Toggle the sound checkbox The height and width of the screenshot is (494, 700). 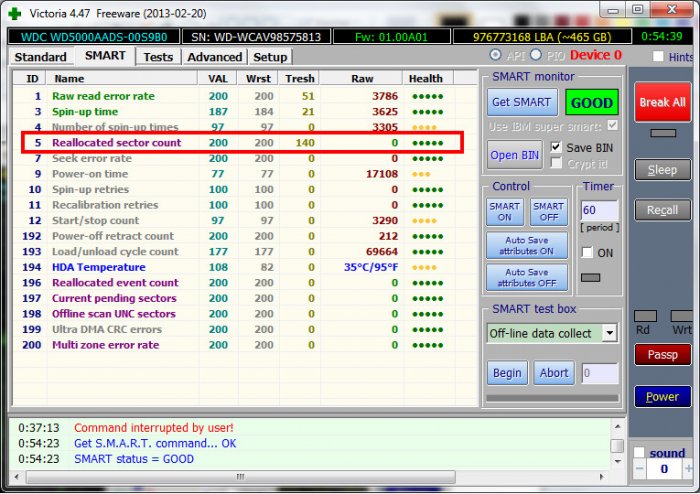click(639, 452)
